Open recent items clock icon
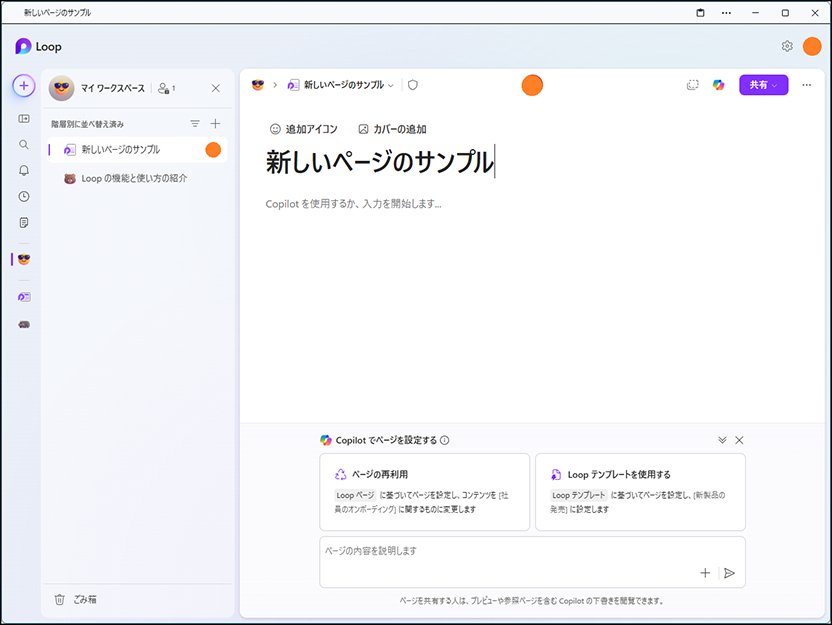 [x=24, y=196]
